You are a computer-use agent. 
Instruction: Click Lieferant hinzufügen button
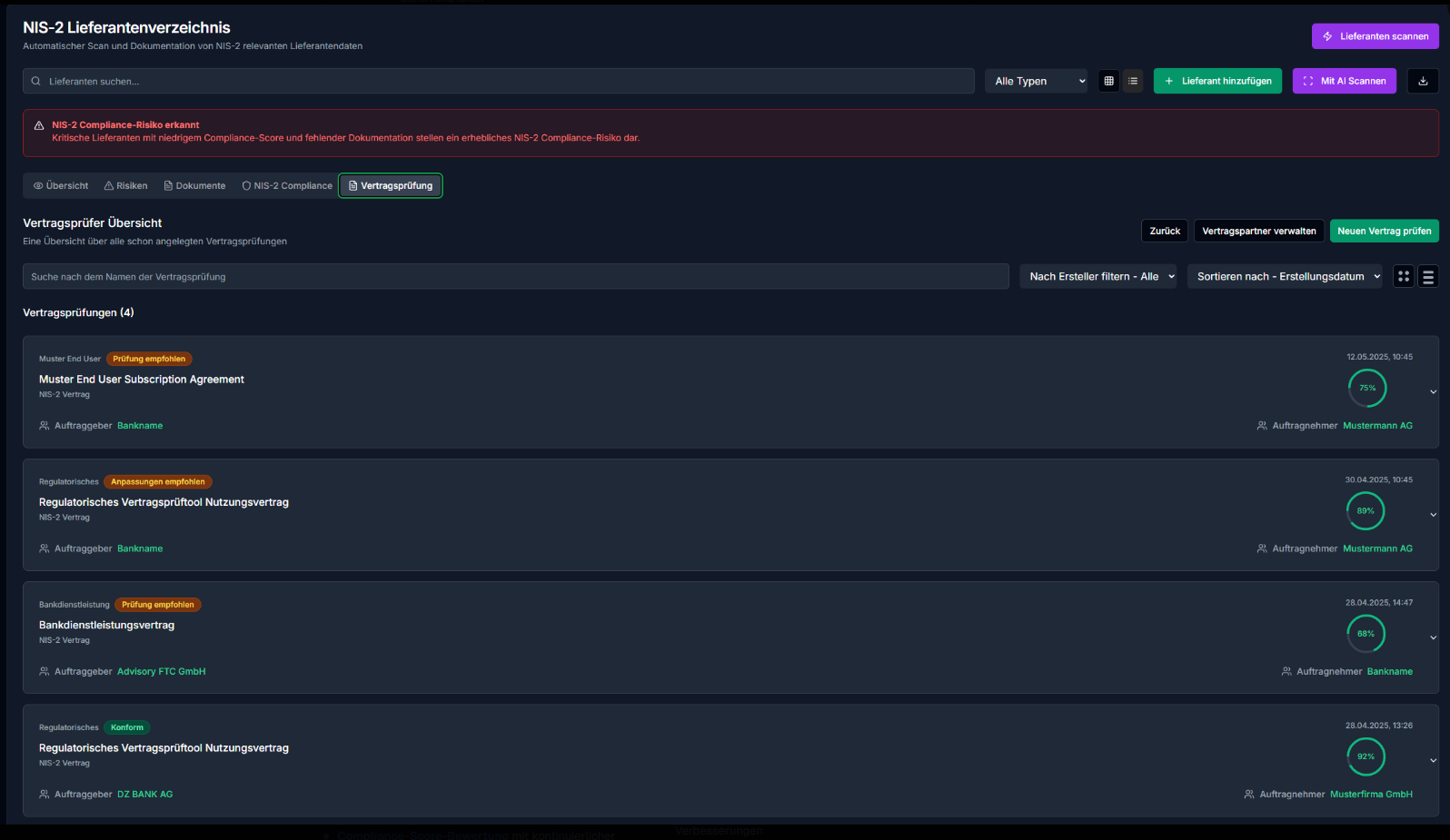1218,81
